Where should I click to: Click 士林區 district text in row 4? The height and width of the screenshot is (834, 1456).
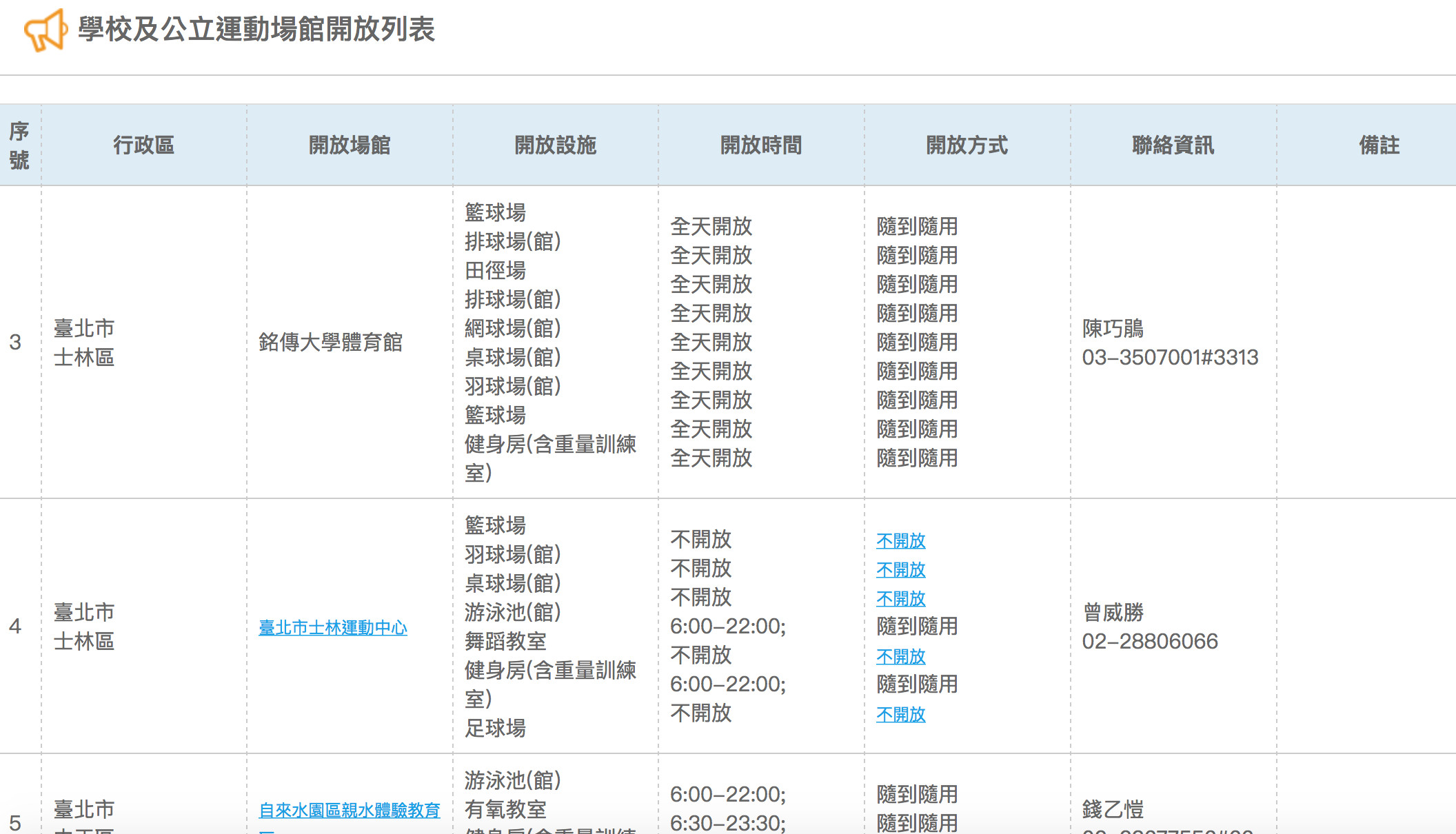coord(84,641)
